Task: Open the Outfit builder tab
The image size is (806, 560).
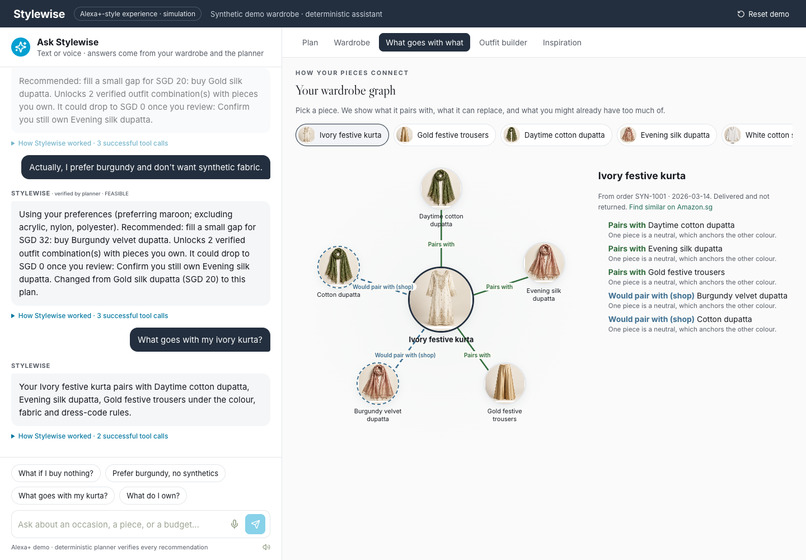Action: pyautogui.click(x=503, y=43)
